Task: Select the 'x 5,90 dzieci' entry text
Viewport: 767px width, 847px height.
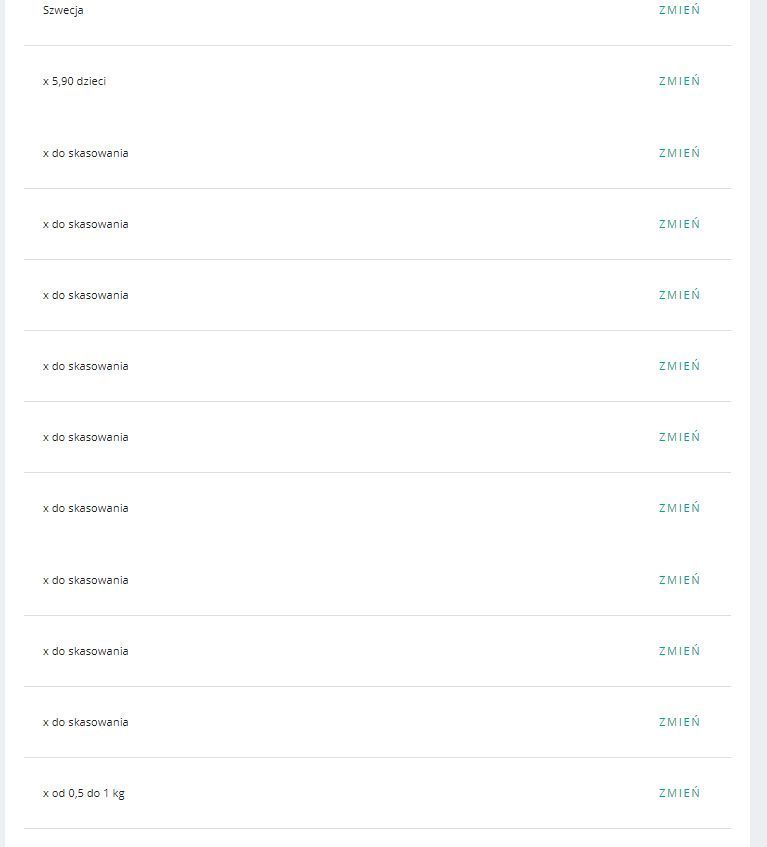Action: 74,81
